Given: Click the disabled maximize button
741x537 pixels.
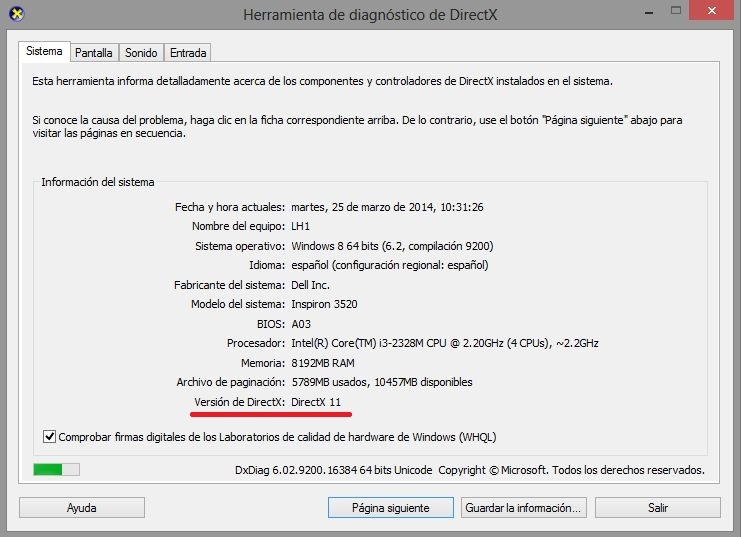Looking at the screenshot, I should (x=676, y=10).
